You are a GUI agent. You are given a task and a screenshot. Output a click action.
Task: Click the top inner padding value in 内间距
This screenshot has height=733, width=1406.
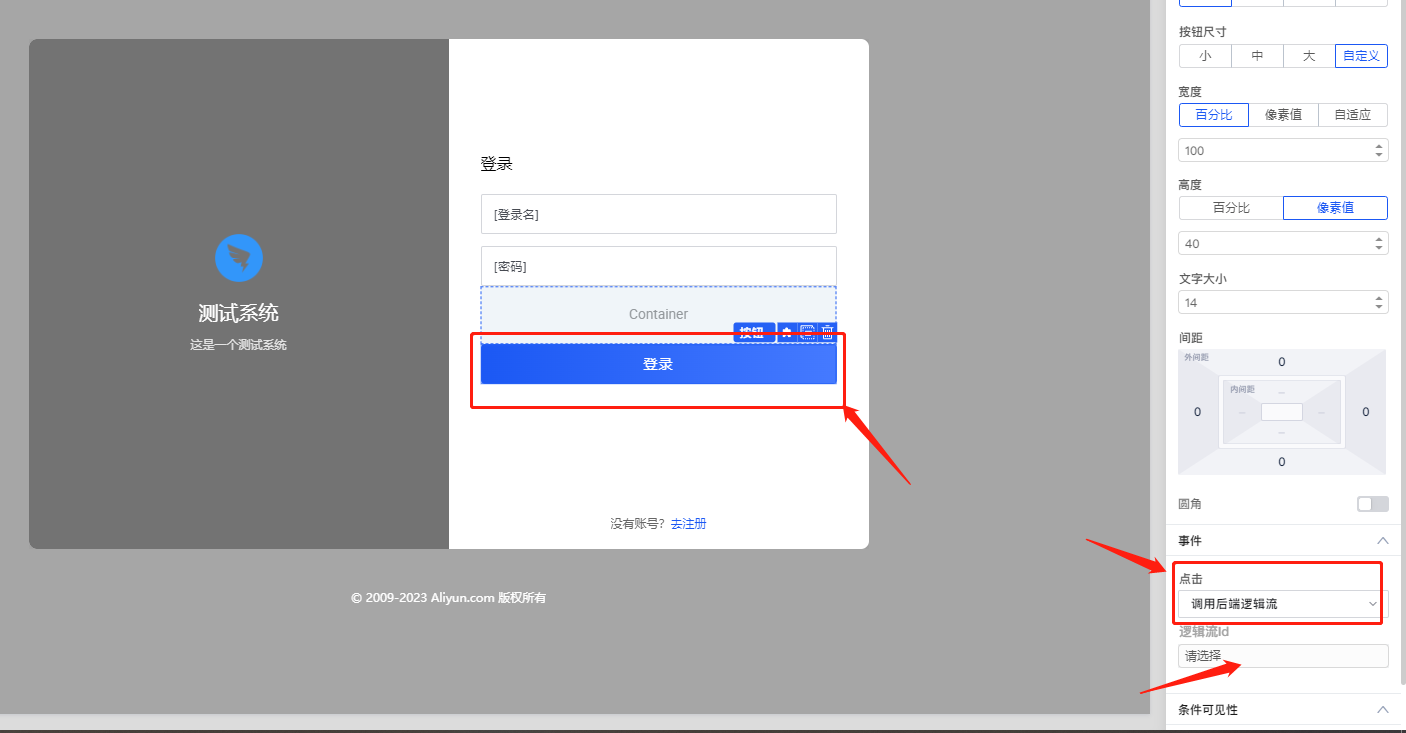coord(1282,393)
